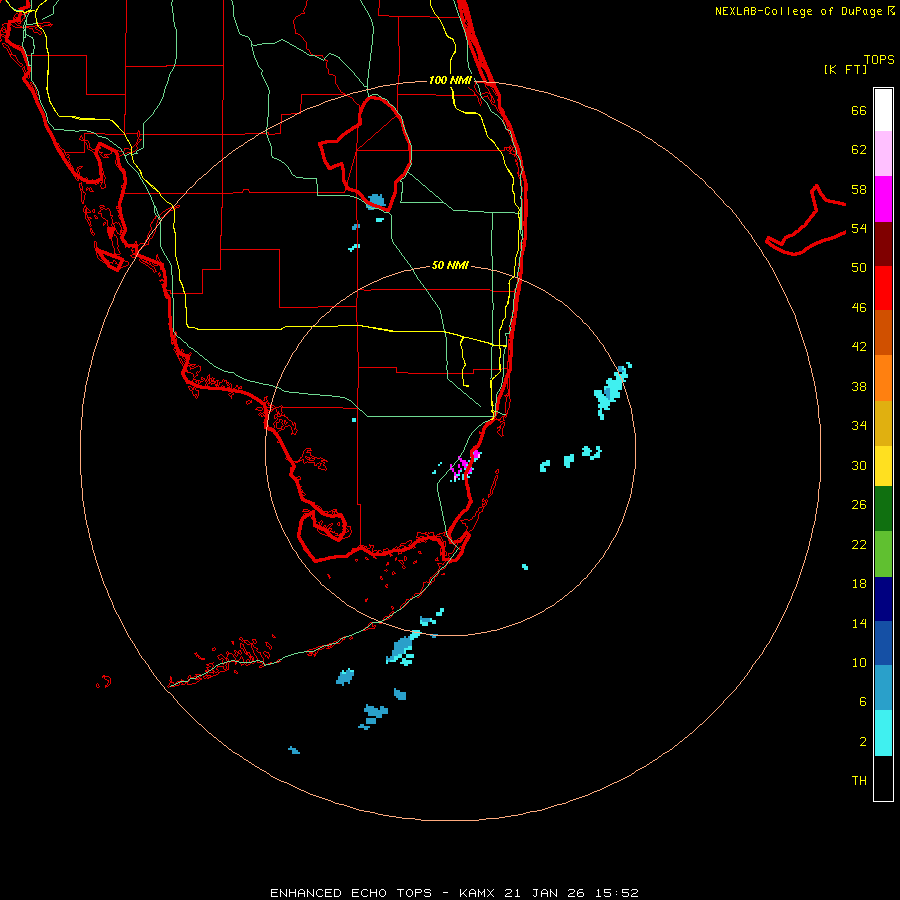
Task: Click the light green swatch between 26 and 22
Action: click(x=883, y=554)
